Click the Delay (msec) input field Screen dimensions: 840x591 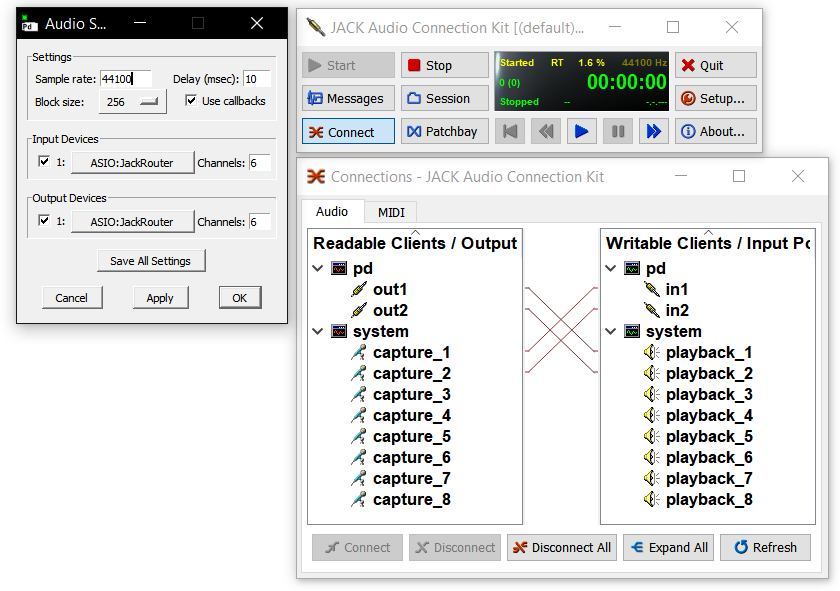click(x=257, y=79)
